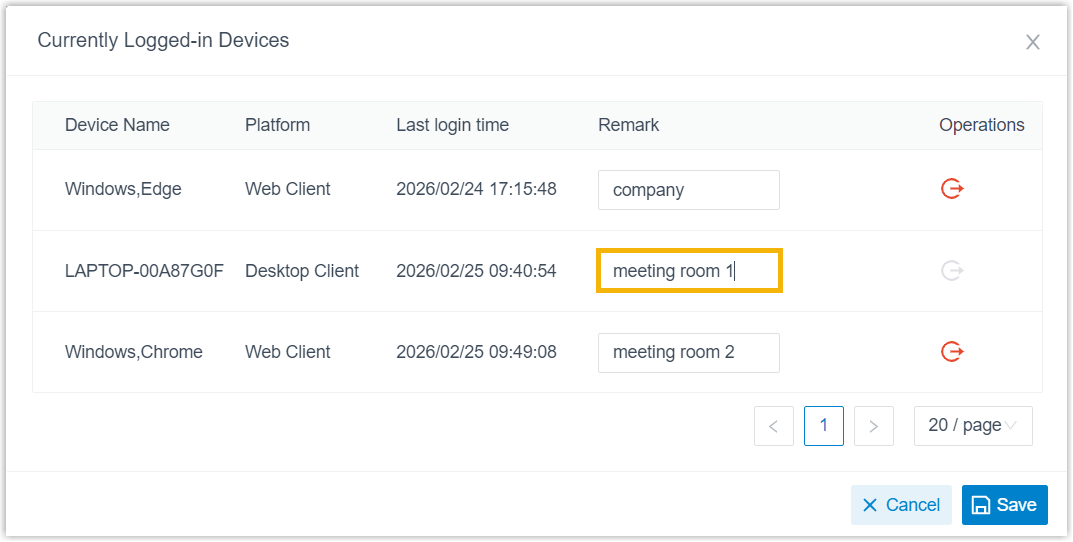The image size is (1073, 542).
Task: Click the Windows,Chrome device name
Action: tap(133, 352)
